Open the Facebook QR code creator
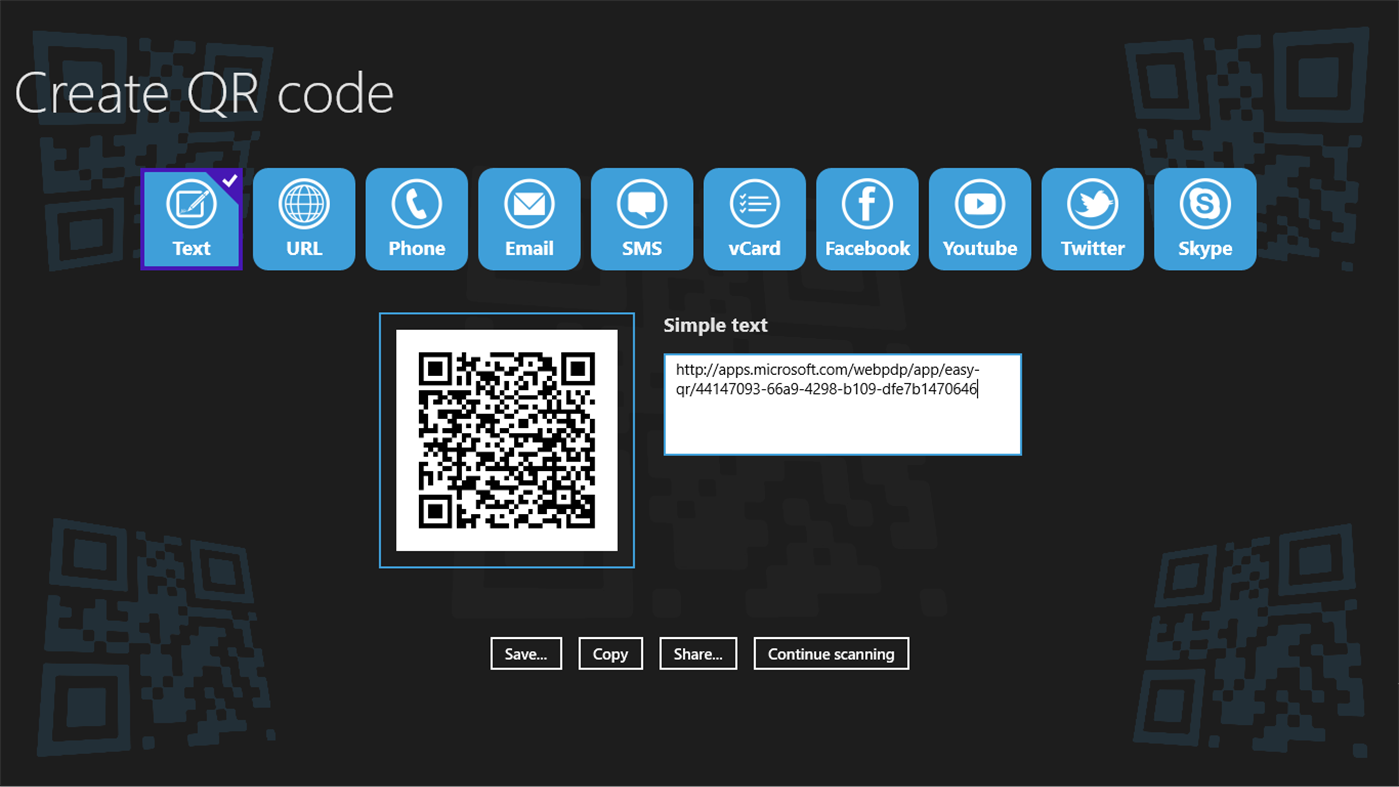Viewport: 1399px width, 787px height. coord(866,219)
